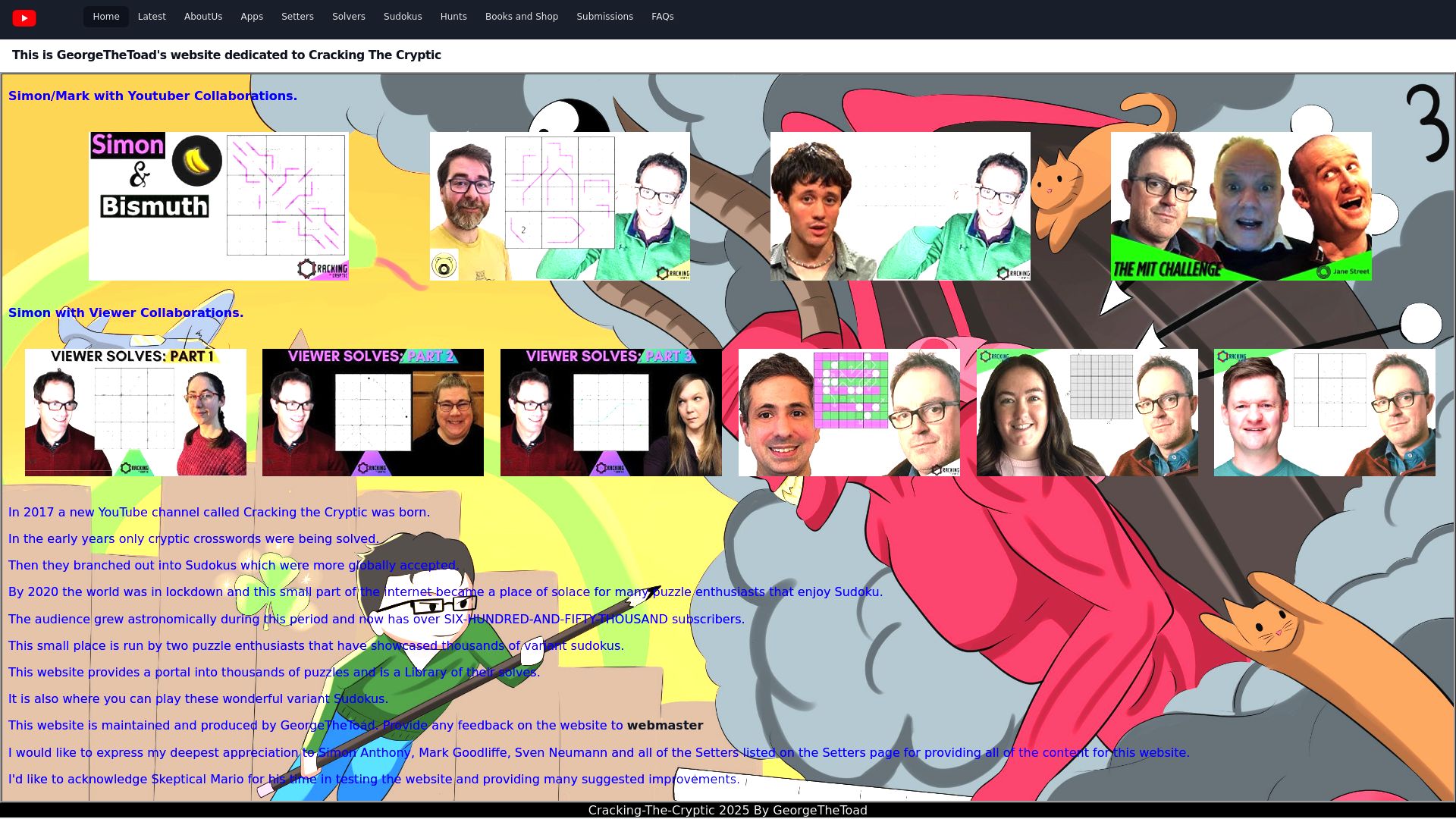The width and height of the screenshot is (1456, 819).
Task: Open the Home menu item
Action: point(106,17)
